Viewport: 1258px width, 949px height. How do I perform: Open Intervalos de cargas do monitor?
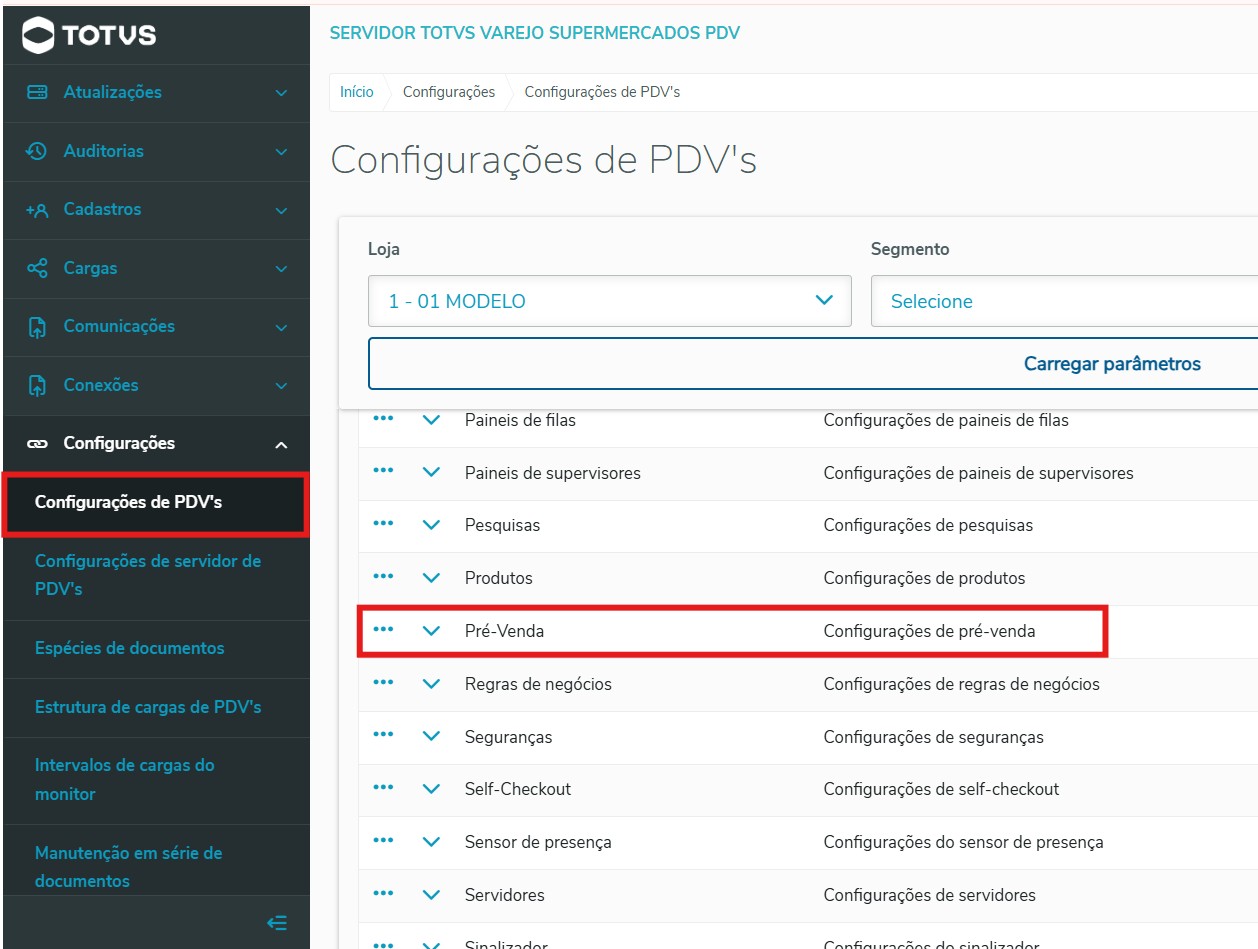click(x=156, y=780)
